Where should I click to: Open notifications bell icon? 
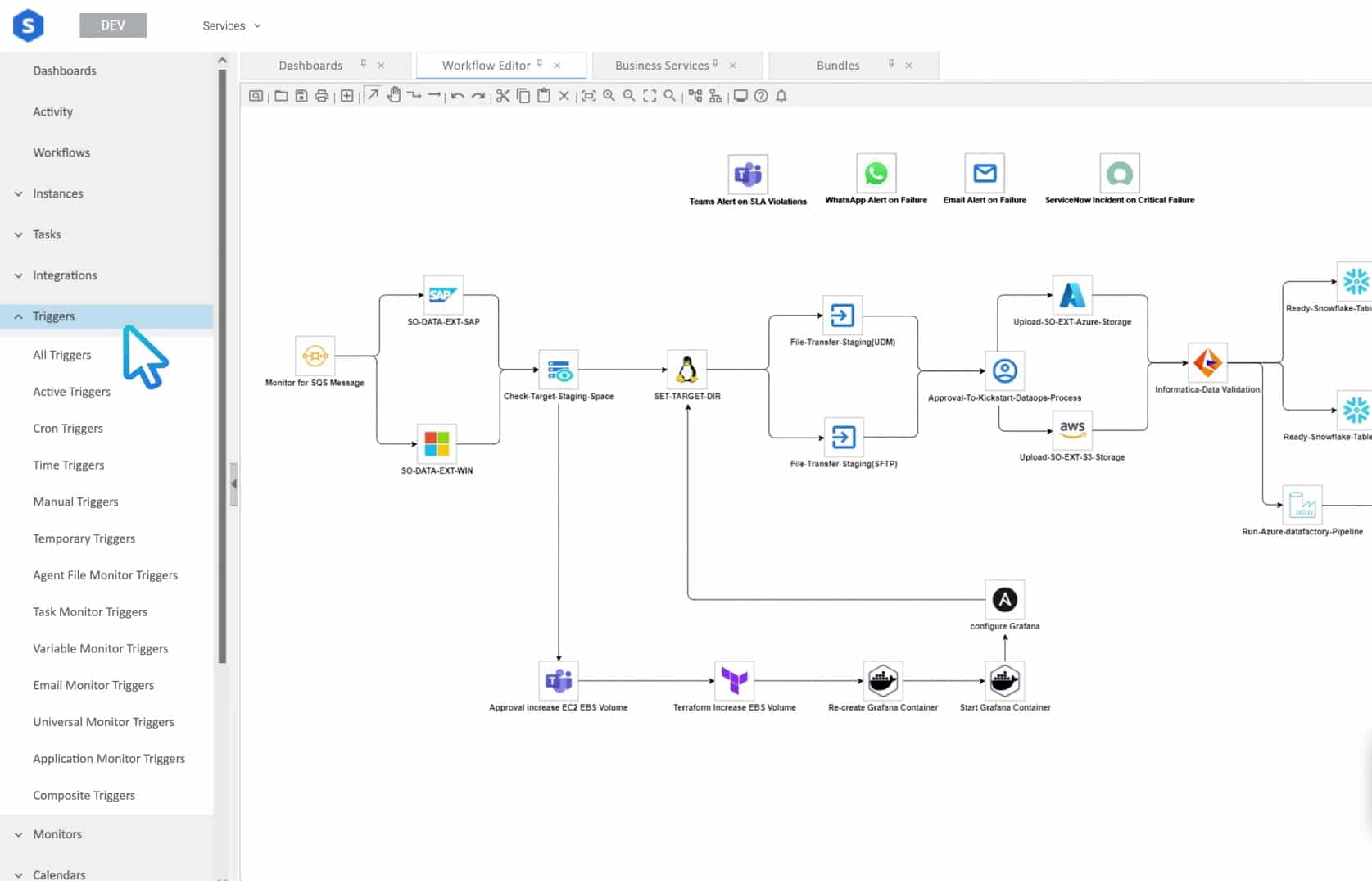(781, 96)
